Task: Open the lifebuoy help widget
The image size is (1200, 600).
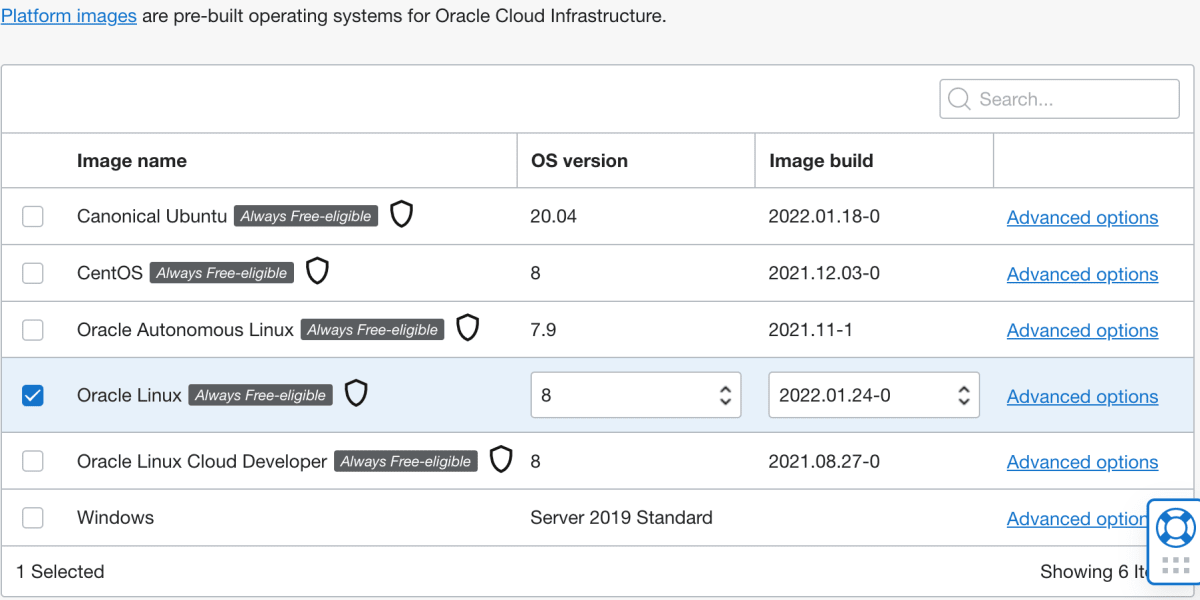Action: [x=1175, y=527]
